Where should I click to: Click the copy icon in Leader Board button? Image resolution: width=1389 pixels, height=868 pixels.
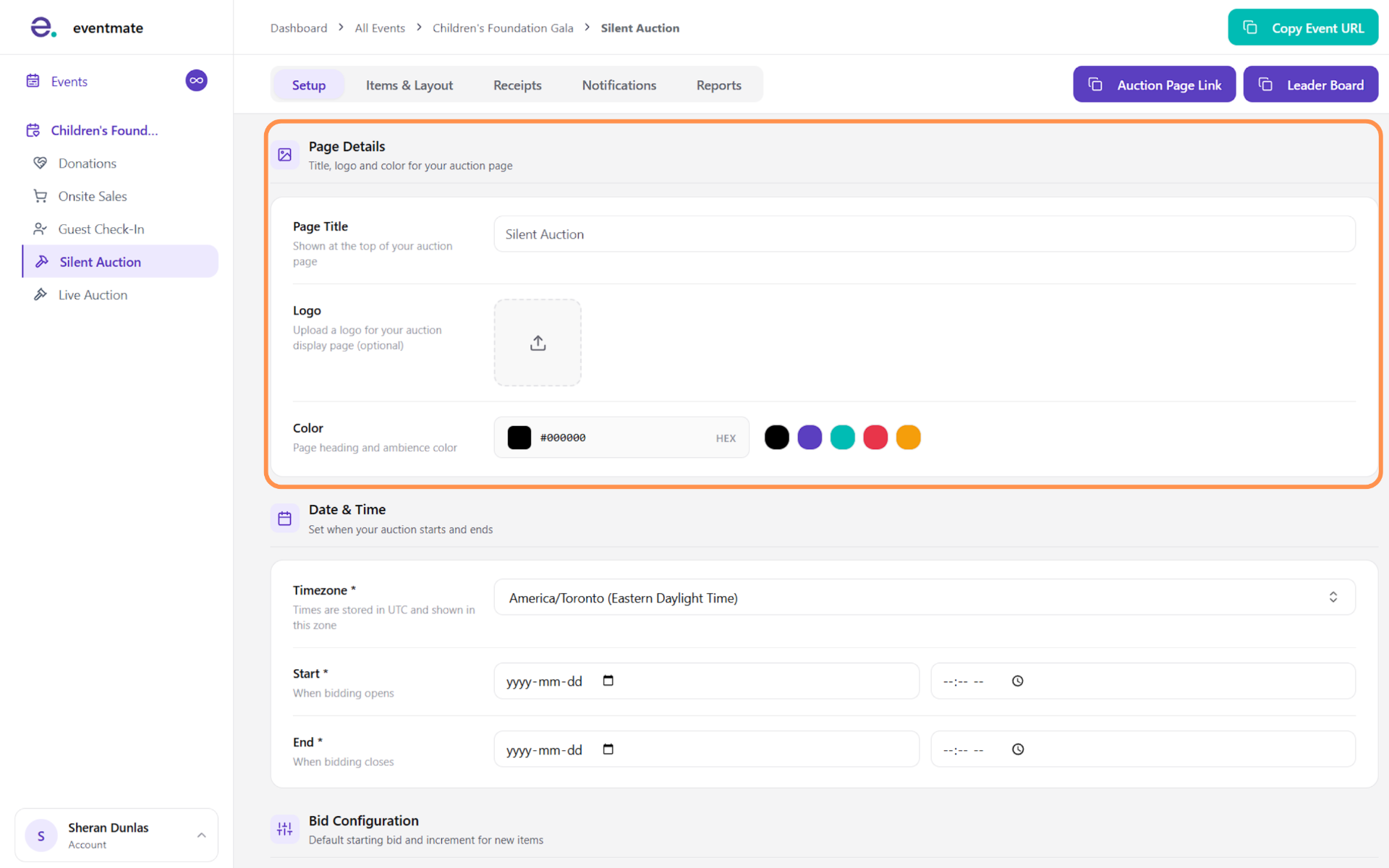pyautogui.click(x=1265, y=85)
